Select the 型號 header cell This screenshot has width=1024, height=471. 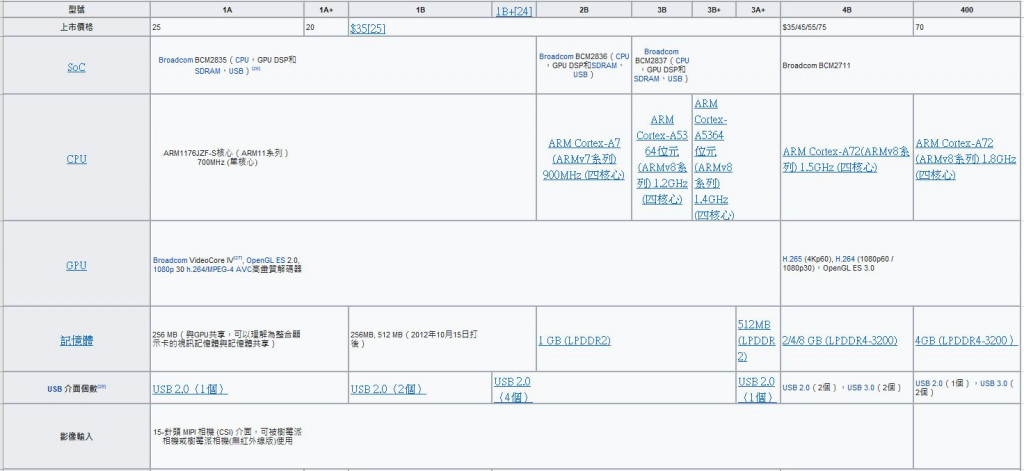click(x=76, y=10)
